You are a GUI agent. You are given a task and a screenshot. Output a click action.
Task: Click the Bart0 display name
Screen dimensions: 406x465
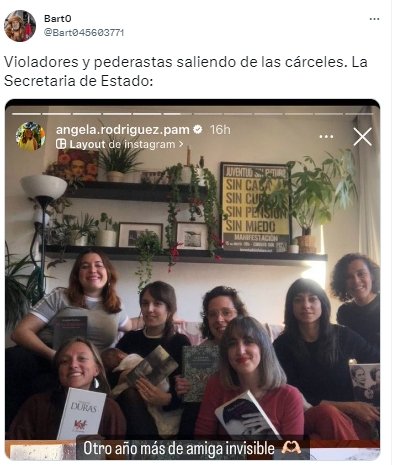point(57,18)
